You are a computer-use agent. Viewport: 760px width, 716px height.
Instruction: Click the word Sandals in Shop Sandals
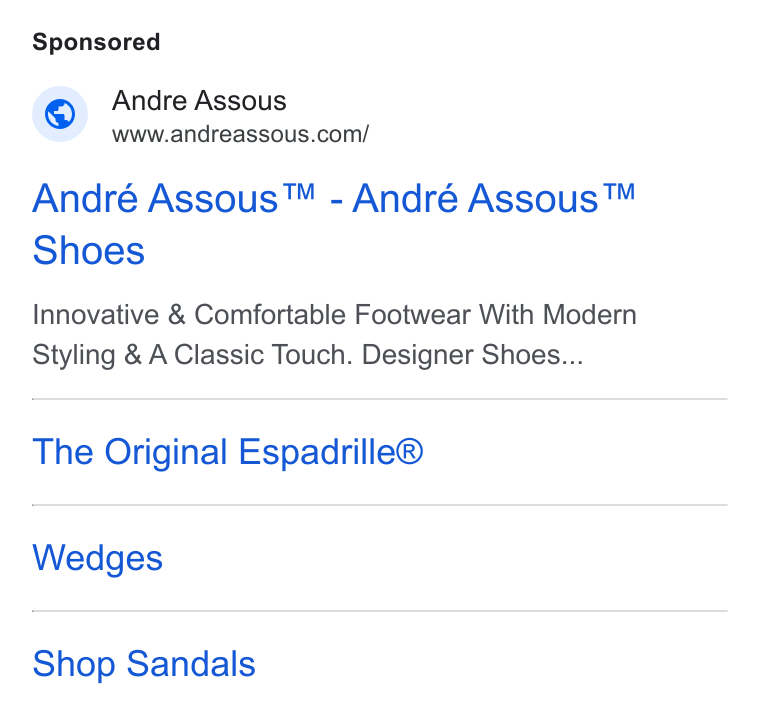click(x=191, y=664)
